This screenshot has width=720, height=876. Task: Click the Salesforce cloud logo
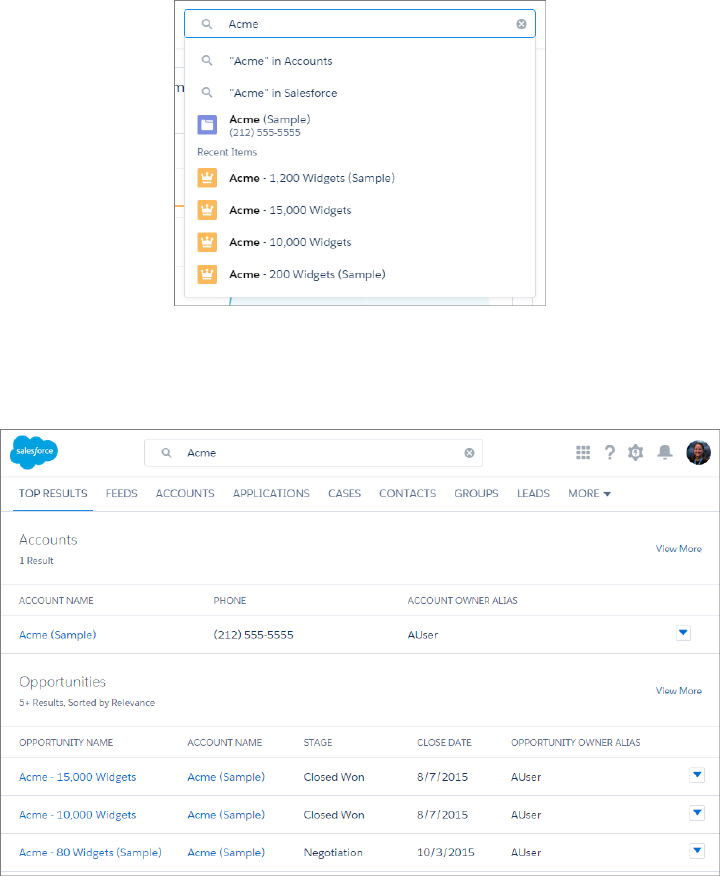(34, 451)
